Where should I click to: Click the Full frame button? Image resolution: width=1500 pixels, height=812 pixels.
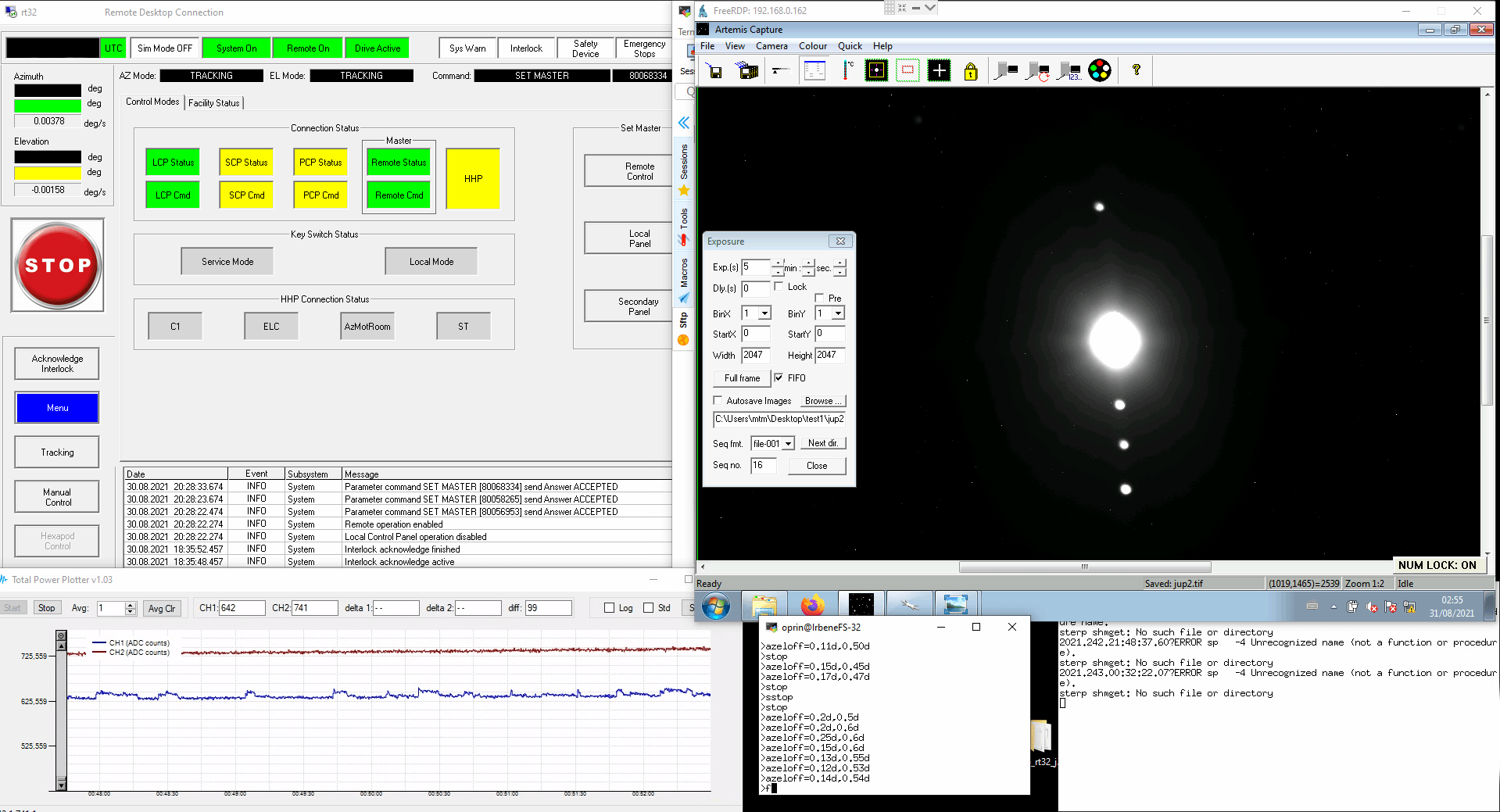[742, 378]
